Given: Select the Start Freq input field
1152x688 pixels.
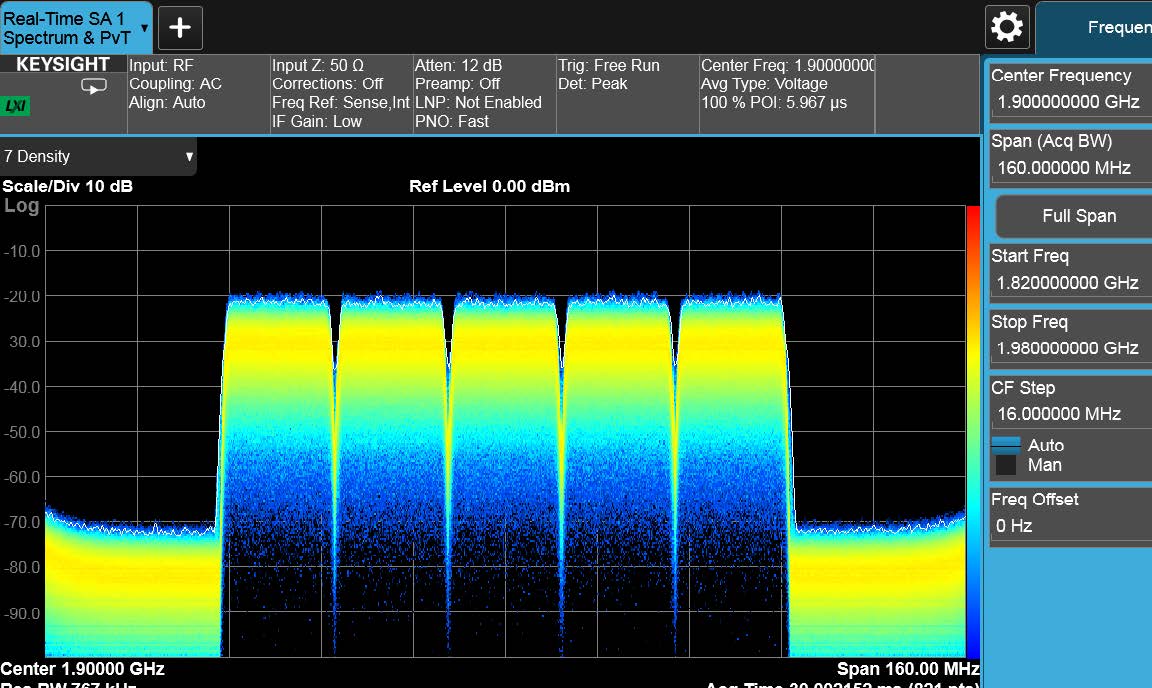Looking at the screenshot, I should 1067,283.
